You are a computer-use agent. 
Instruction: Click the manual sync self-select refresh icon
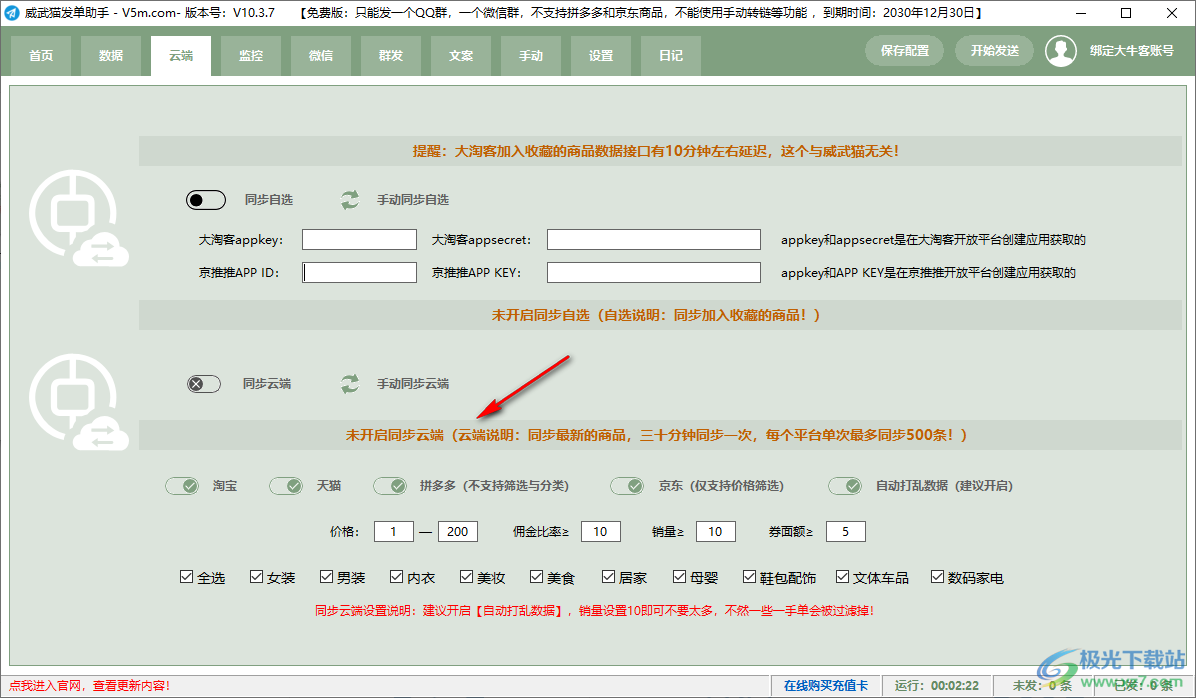(x=349, y=200)
